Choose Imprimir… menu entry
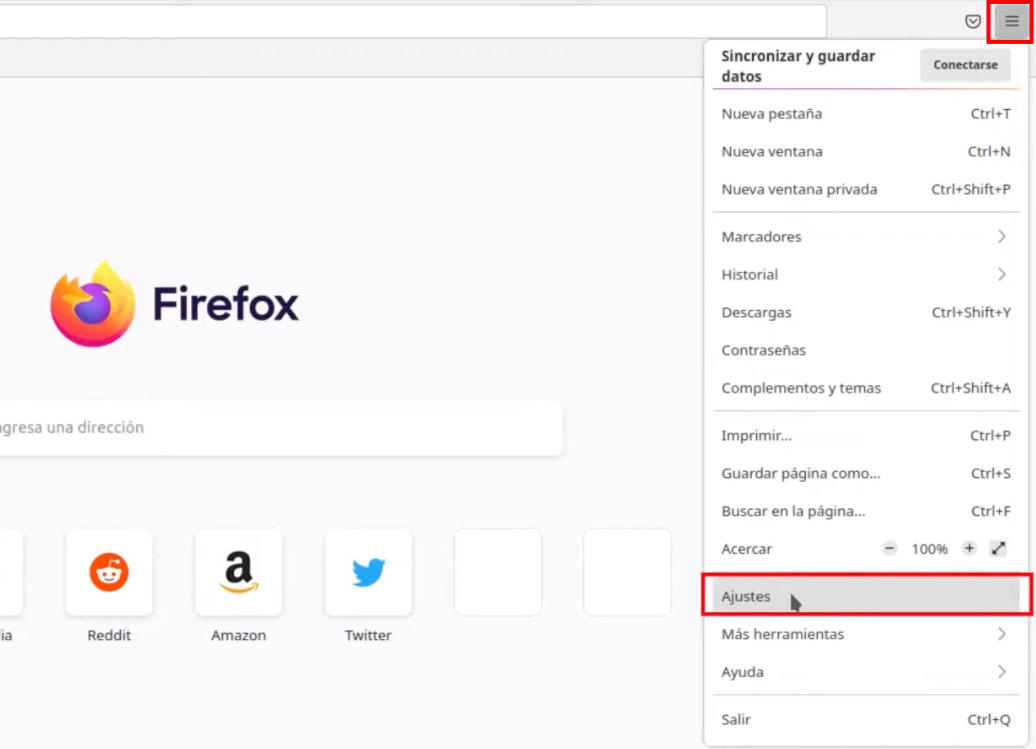 [x=866, y=435]
